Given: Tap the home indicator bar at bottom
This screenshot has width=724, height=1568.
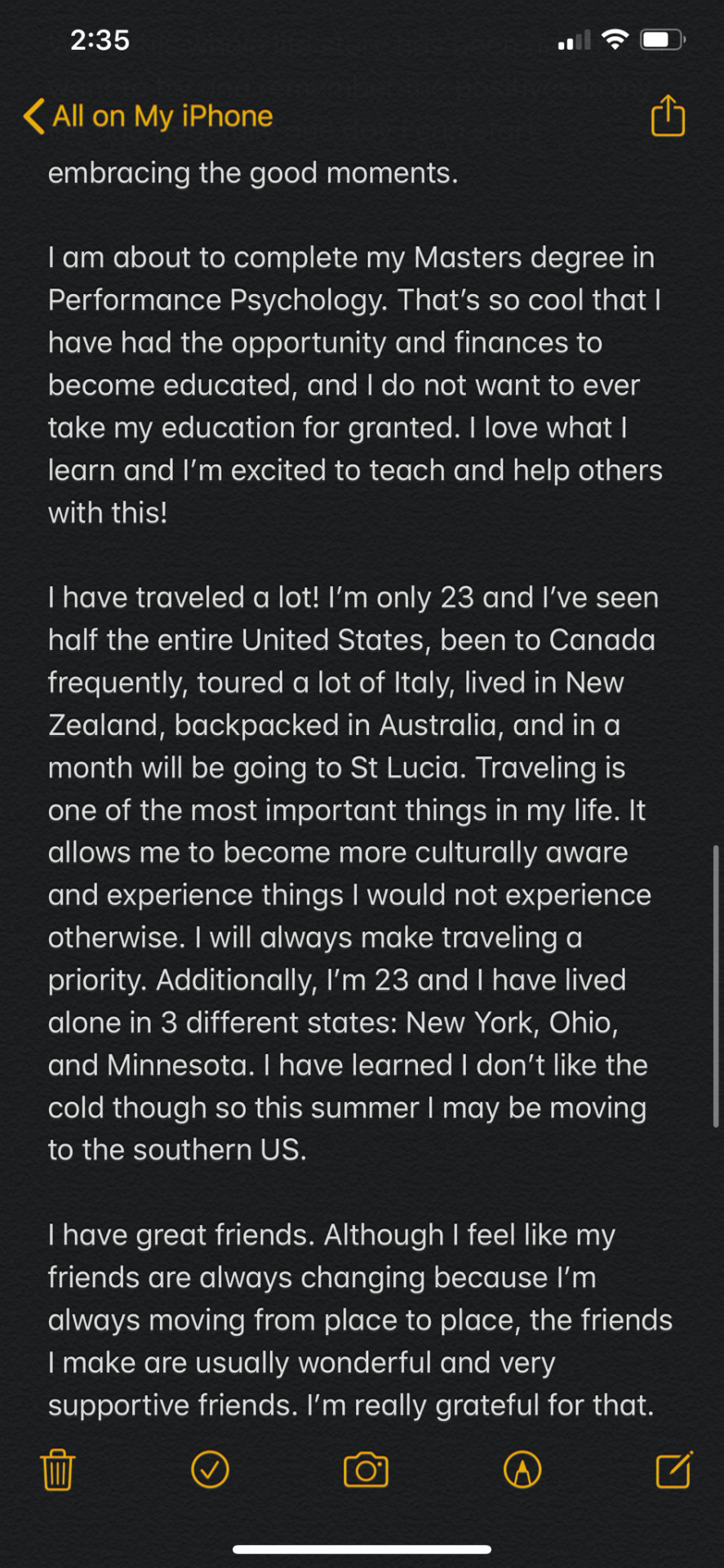Looking at the screenshot, I should click(362, 1548).
